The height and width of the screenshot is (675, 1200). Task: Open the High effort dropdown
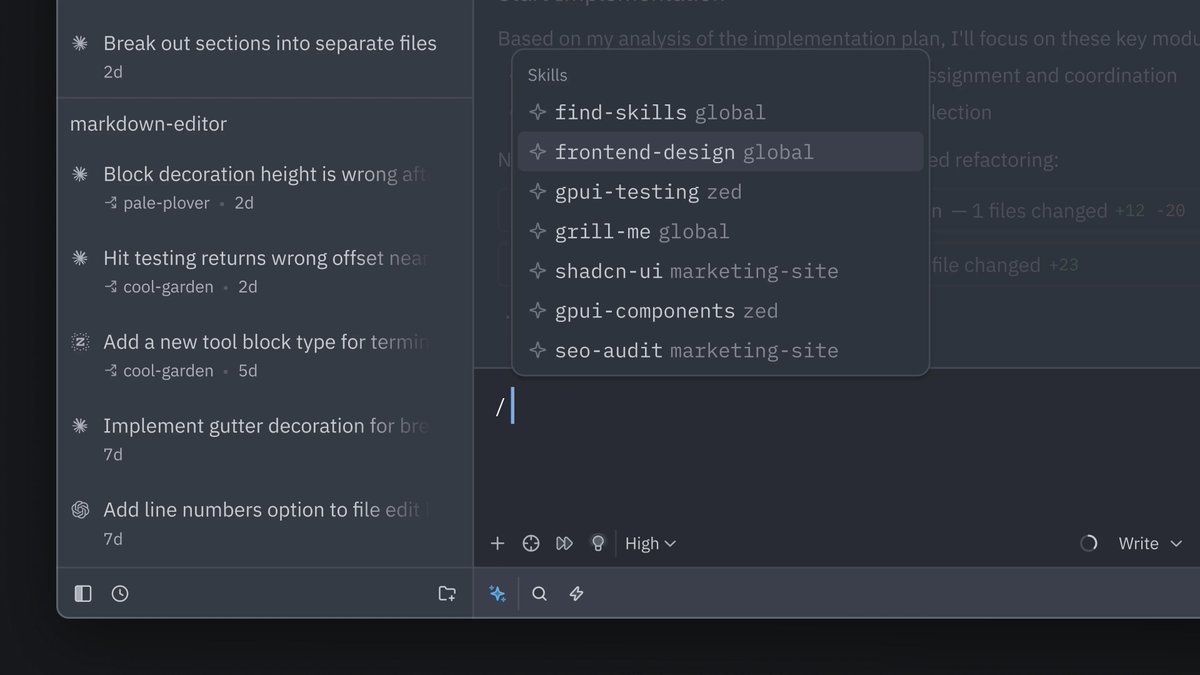pyautogui.click(x=651, y=543)
